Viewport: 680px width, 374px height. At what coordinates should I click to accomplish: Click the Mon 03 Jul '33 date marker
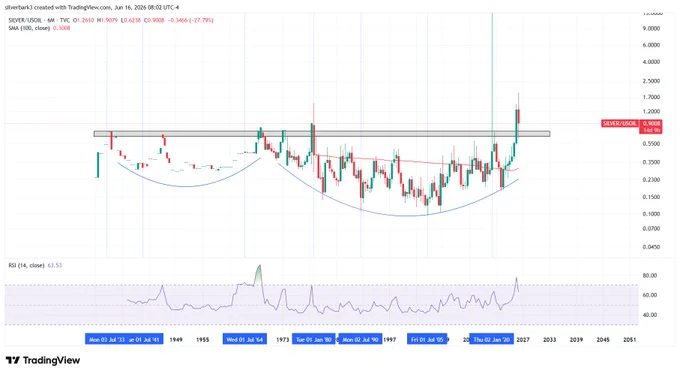click(106, 339)
